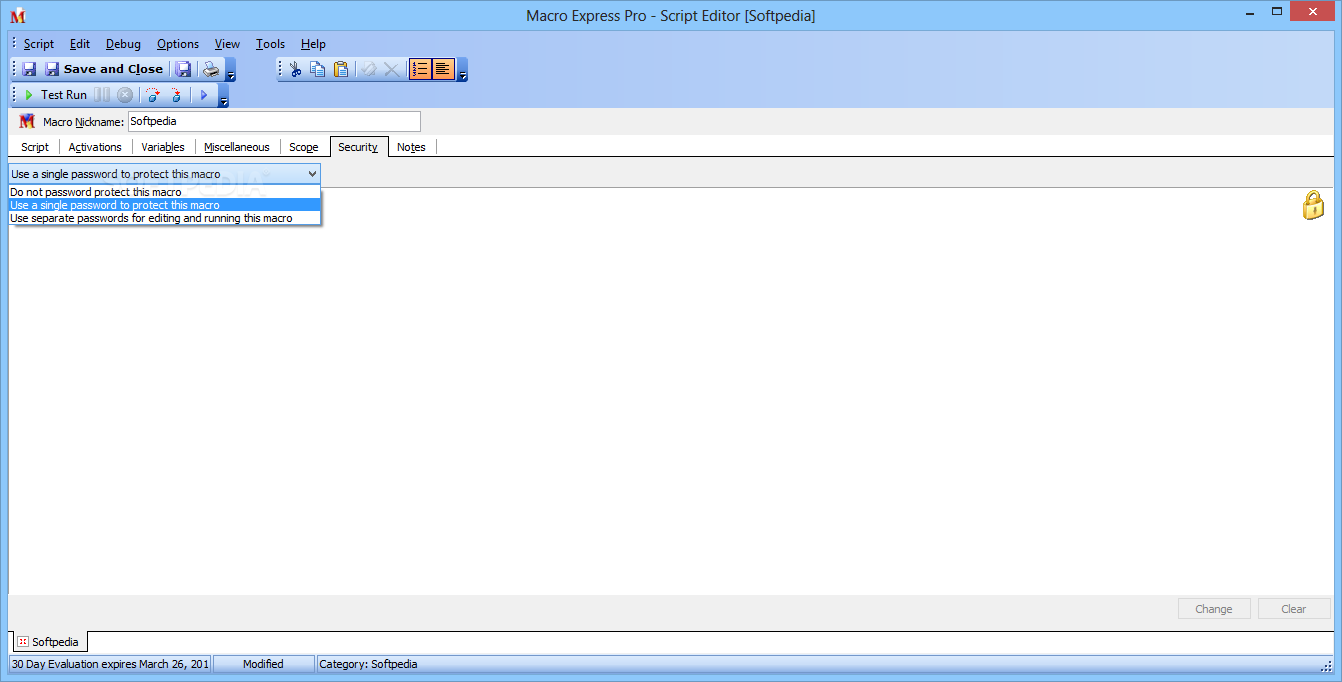Toggle the line numbers icon

point(420,69)
